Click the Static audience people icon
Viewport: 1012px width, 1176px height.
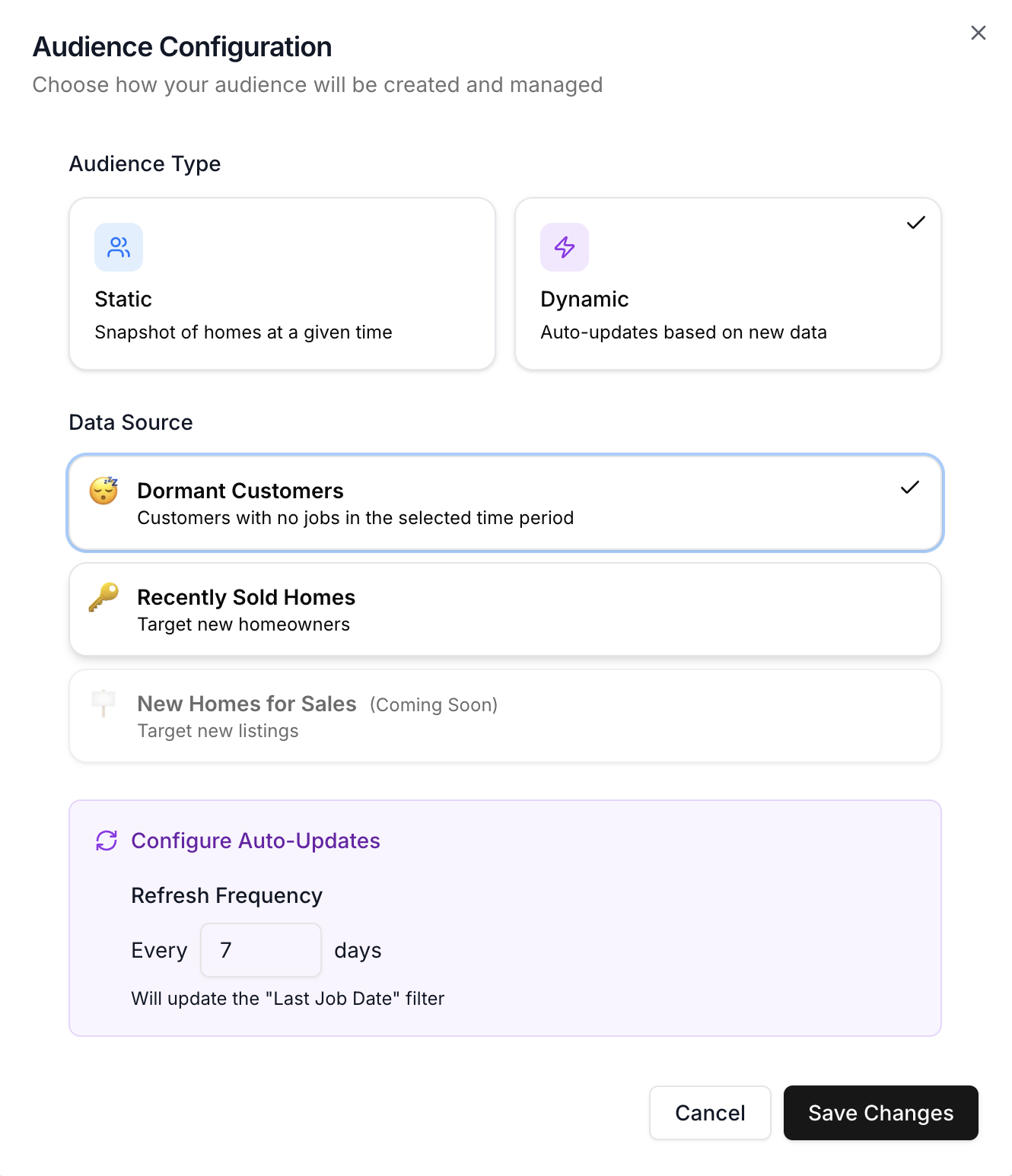[118, 246]
